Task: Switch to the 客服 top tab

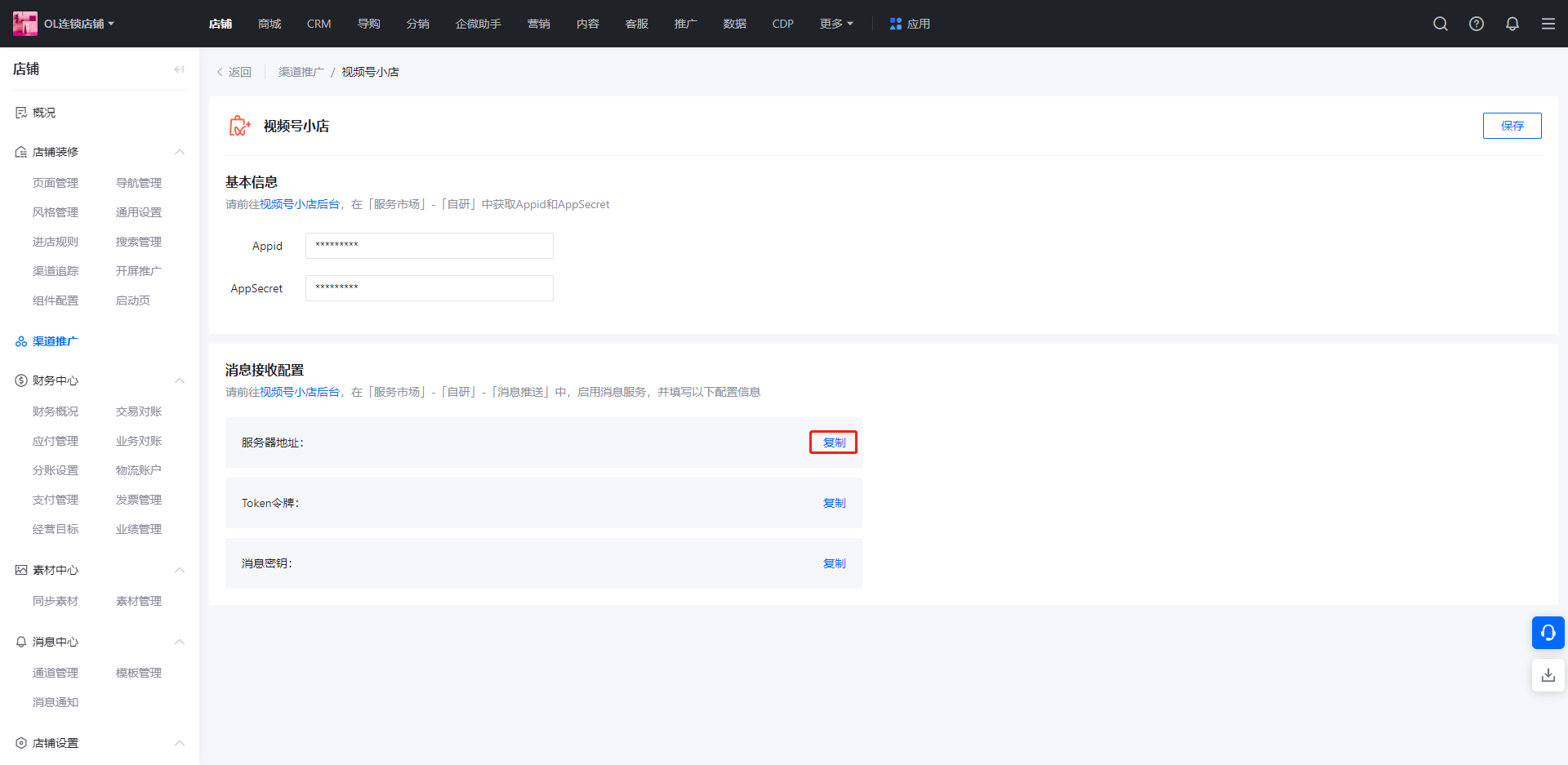Action: [637, 24]
